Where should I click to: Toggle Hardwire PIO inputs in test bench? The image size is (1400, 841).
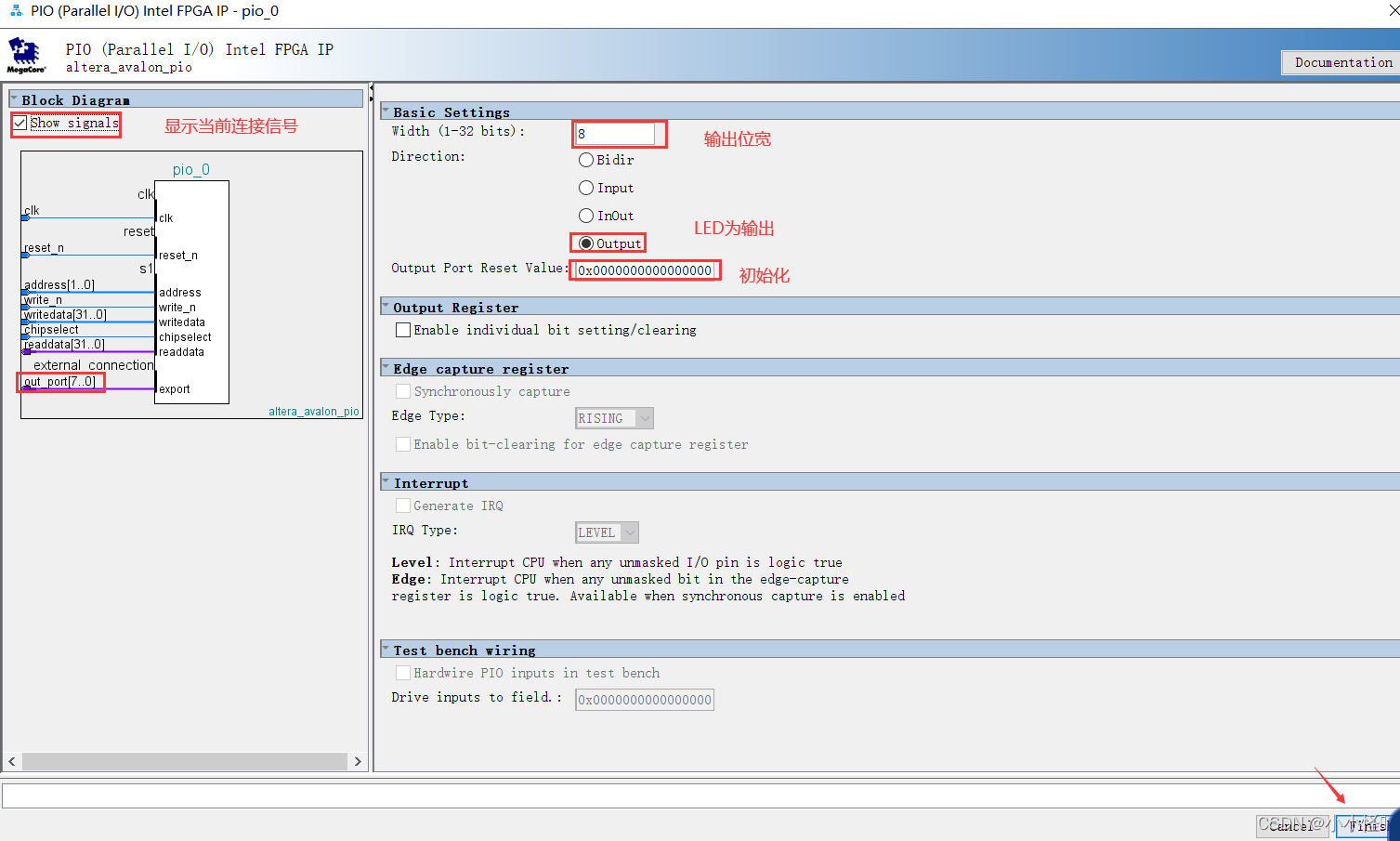403,673
